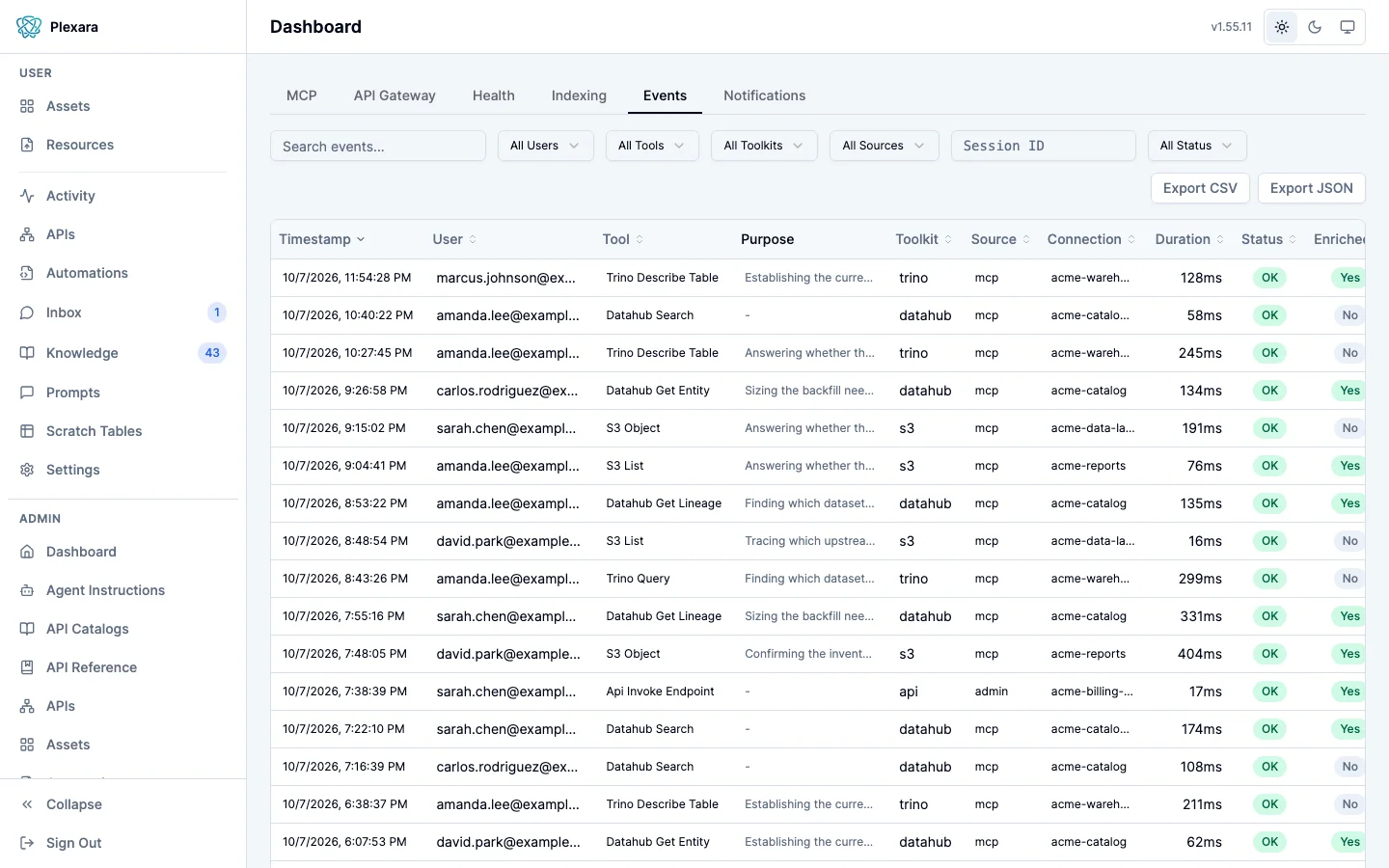
Task: Sort the table by Toolkit column
Action: pos(924,239)
